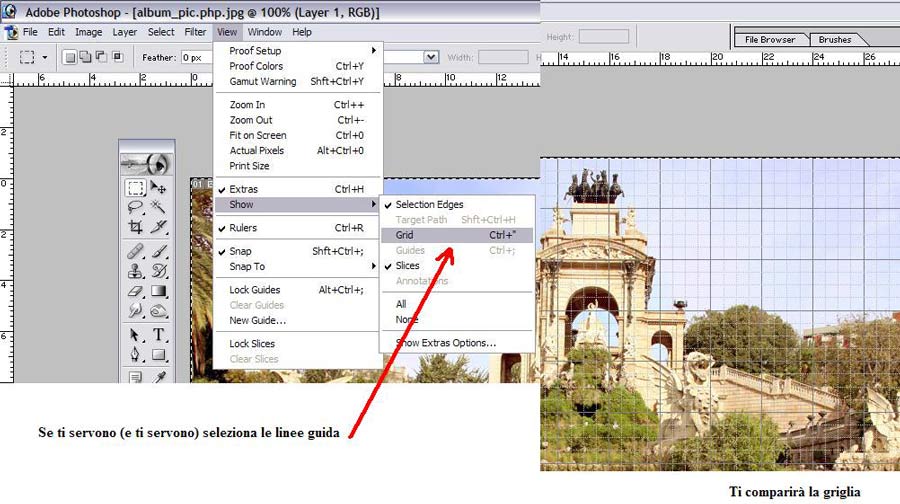
Task: Open the Filter menu
Action: (195, 32)
